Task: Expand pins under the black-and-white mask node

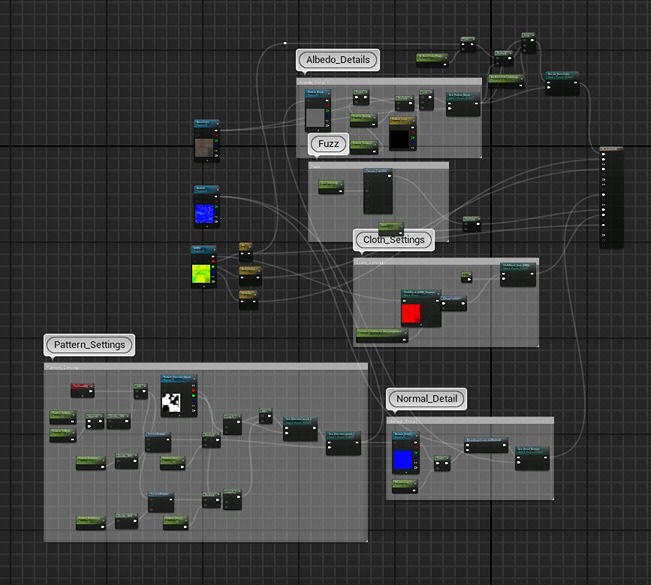Action: [x=179, y=415]
